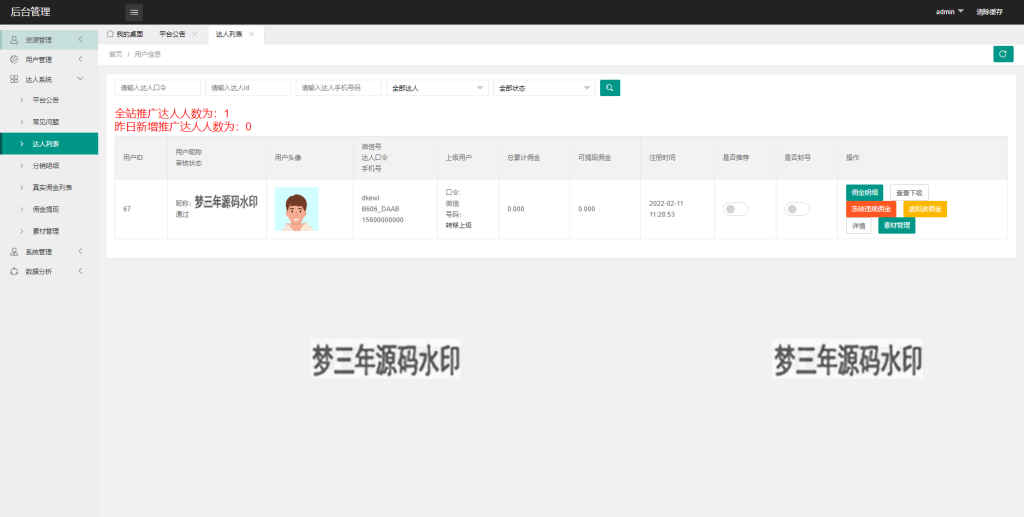Image resolution: width=1024 pixels, height=517 pixels.
Task: Click the user icon beside 系统管理
Action: coord(14,251)
